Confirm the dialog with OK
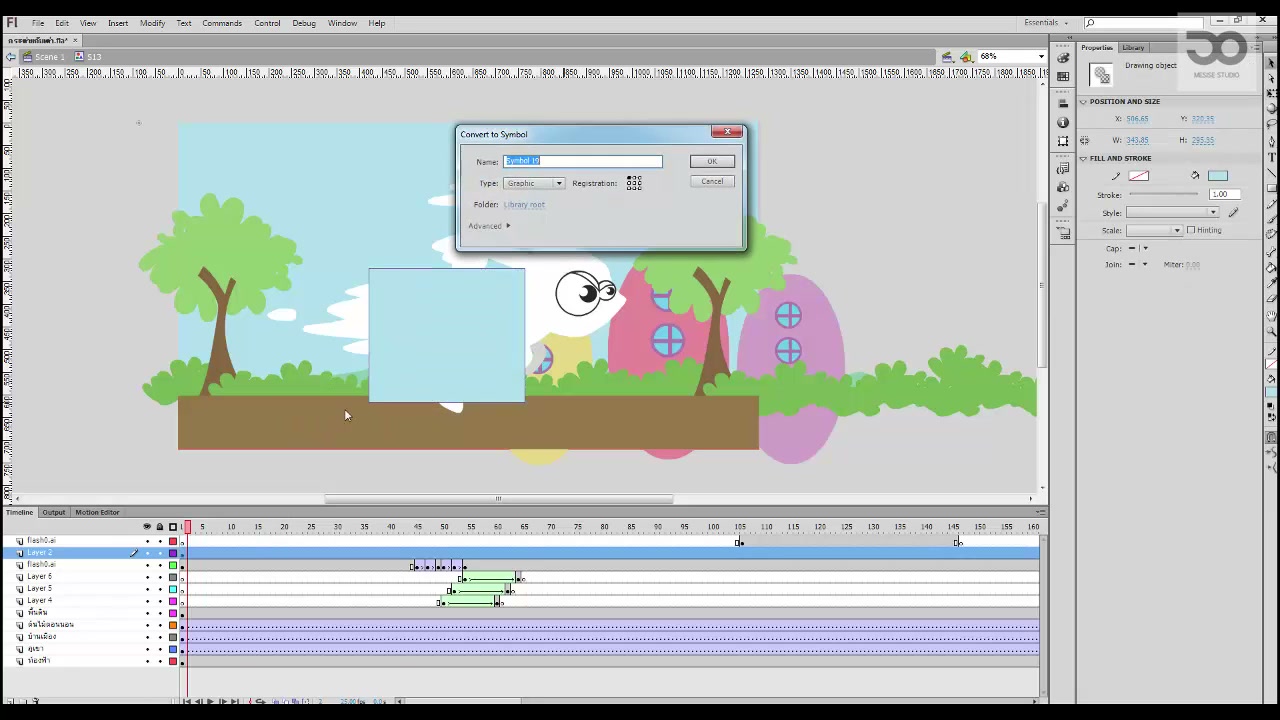This screenshot has width=1280, height=720. click(712, 161)
